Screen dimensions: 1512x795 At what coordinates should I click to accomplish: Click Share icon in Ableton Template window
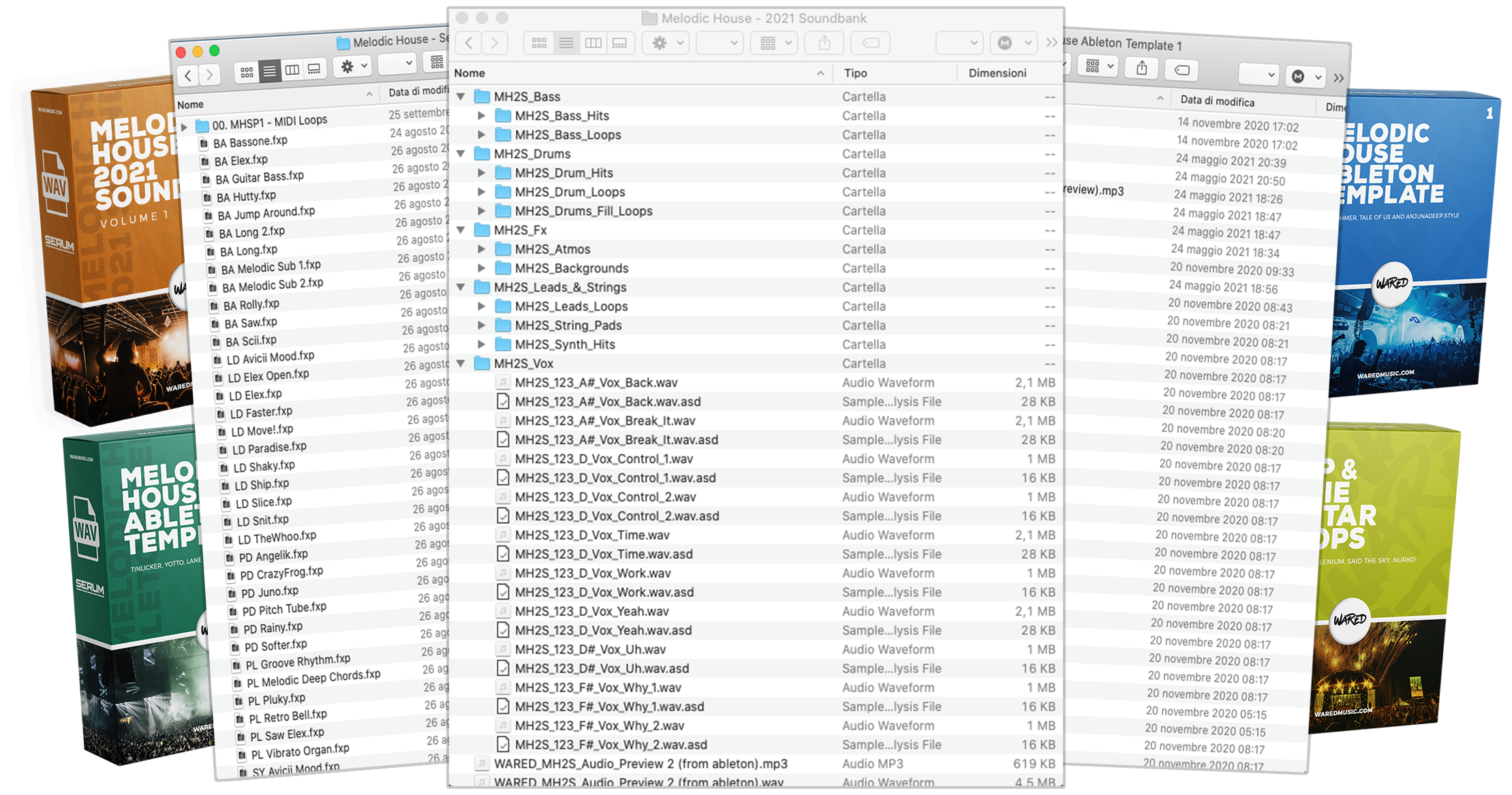coord(1142,68)
